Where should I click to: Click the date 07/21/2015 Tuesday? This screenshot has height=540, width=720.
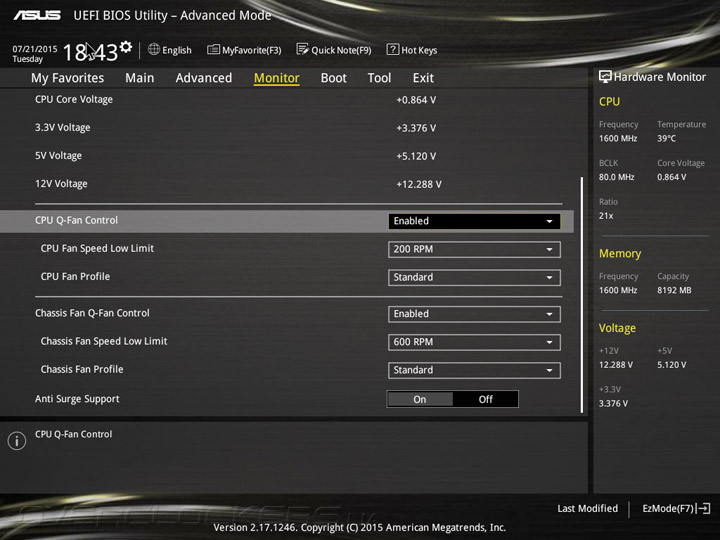click(x=34, y=54)
